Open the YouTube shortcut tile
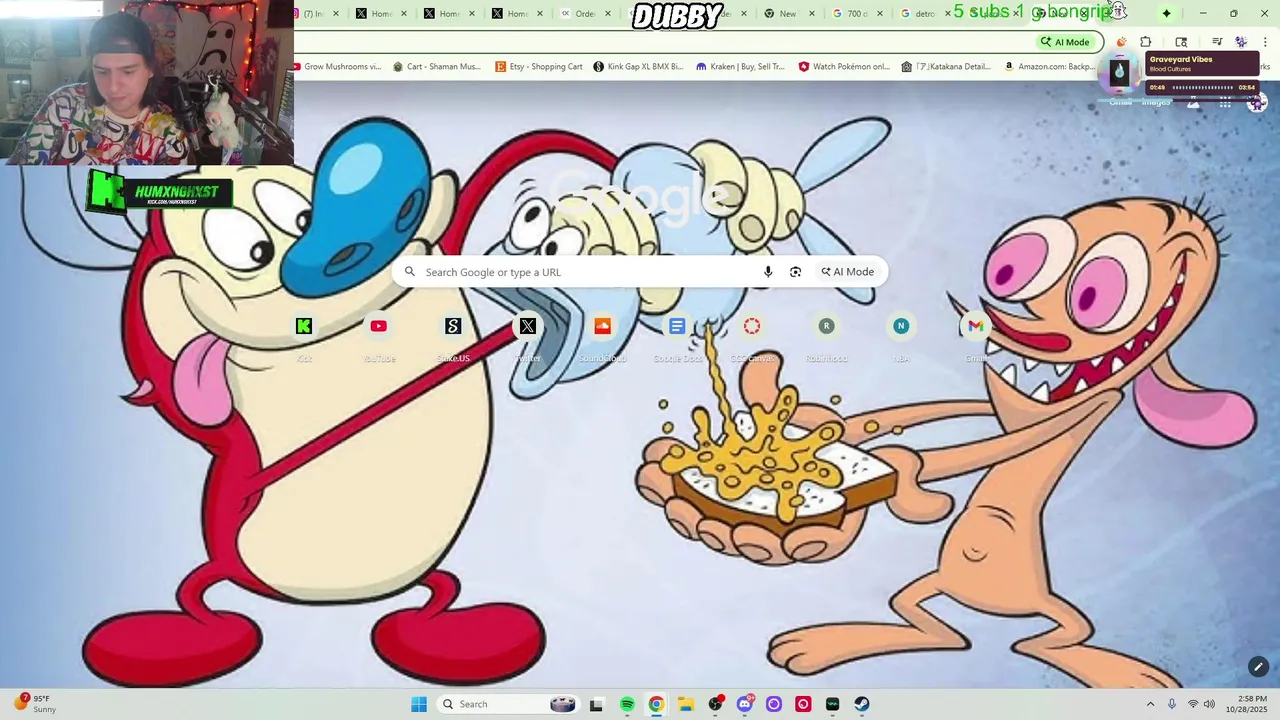Image resolution: width=1280 pixels, height=720 pixels. (378, 335)
